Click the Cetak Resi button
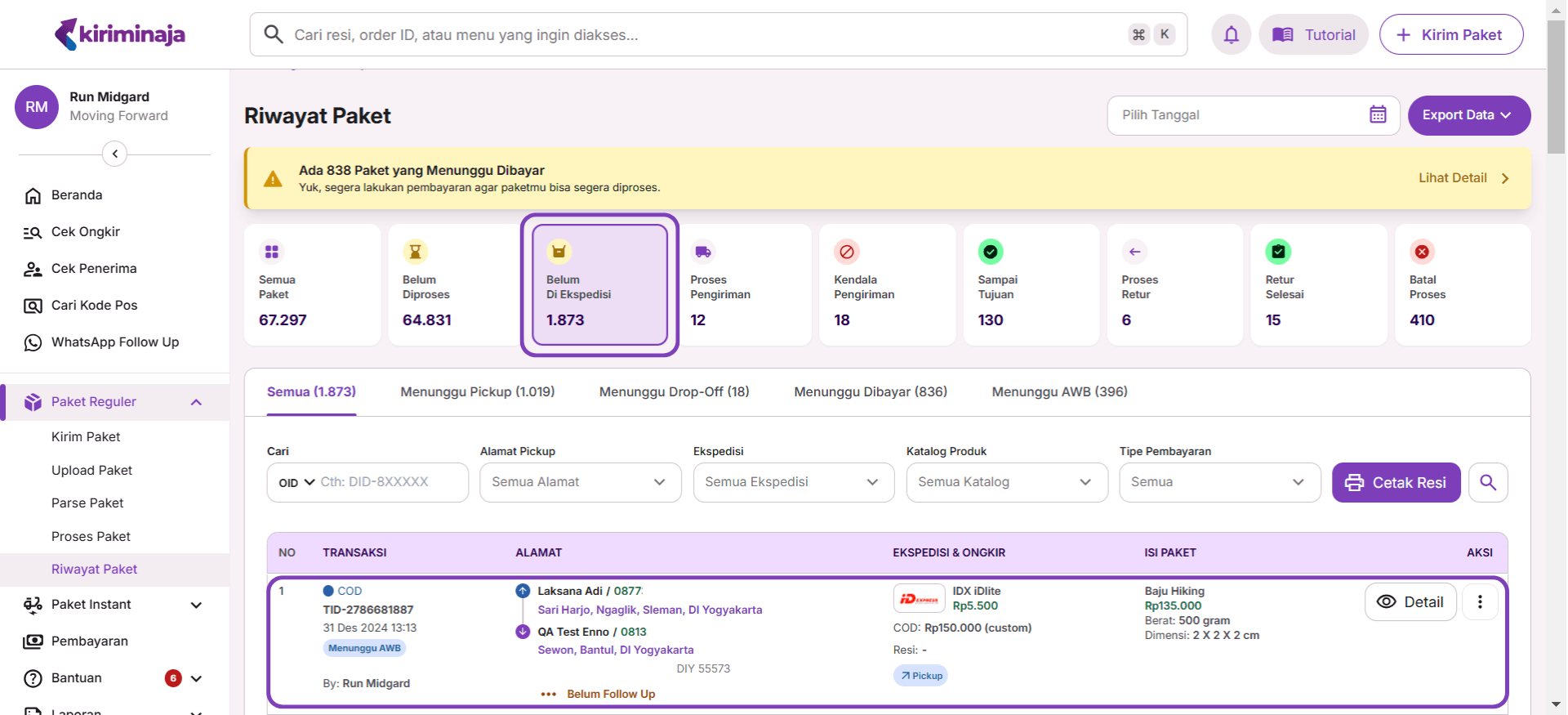The image size is (1568, 715). tap(1396, 482)
